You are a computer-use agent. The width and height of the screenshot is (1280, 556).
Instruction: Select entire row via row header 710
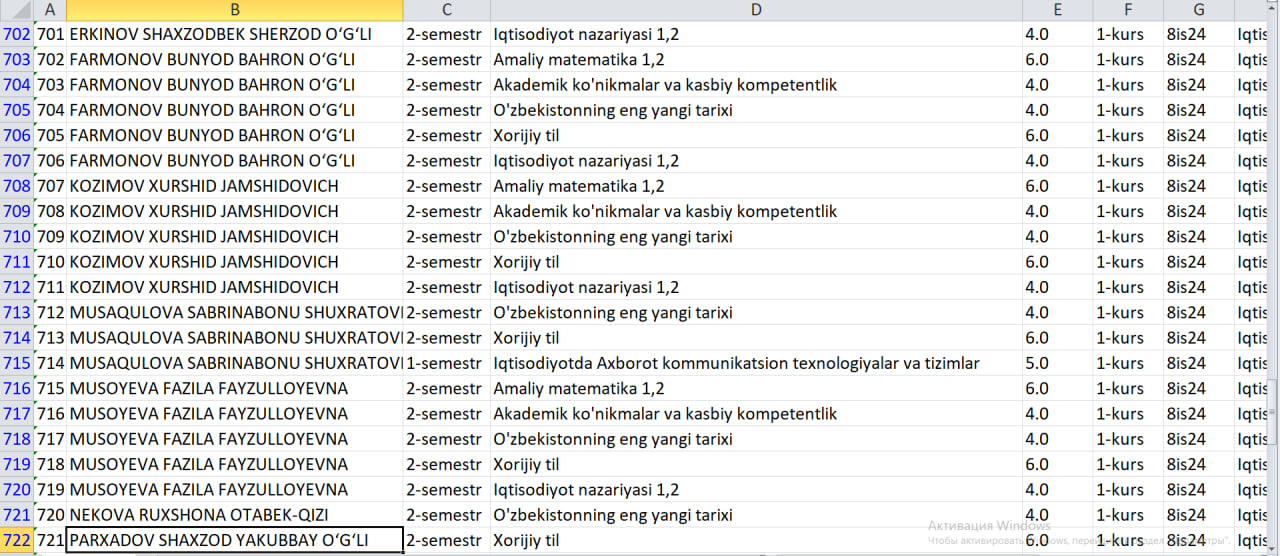tap(17, 237)
